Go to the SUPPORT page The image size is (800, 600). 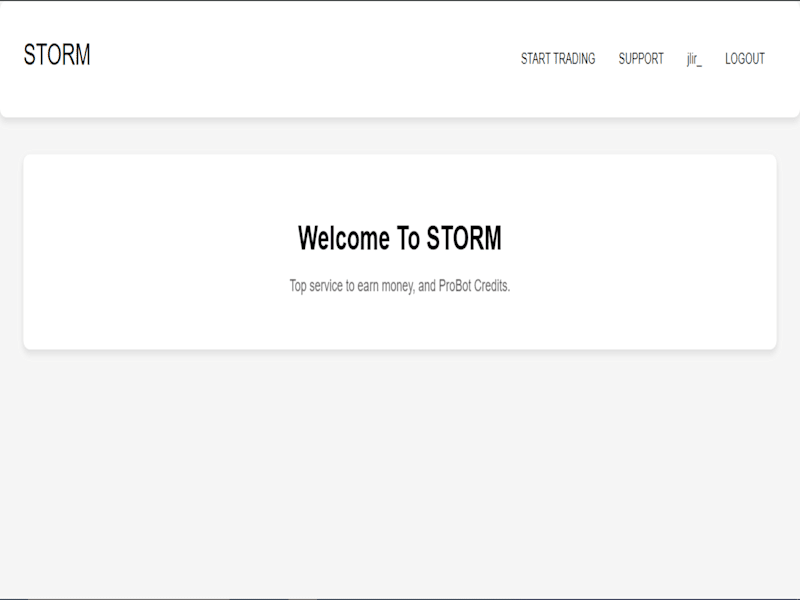(641, 59)
